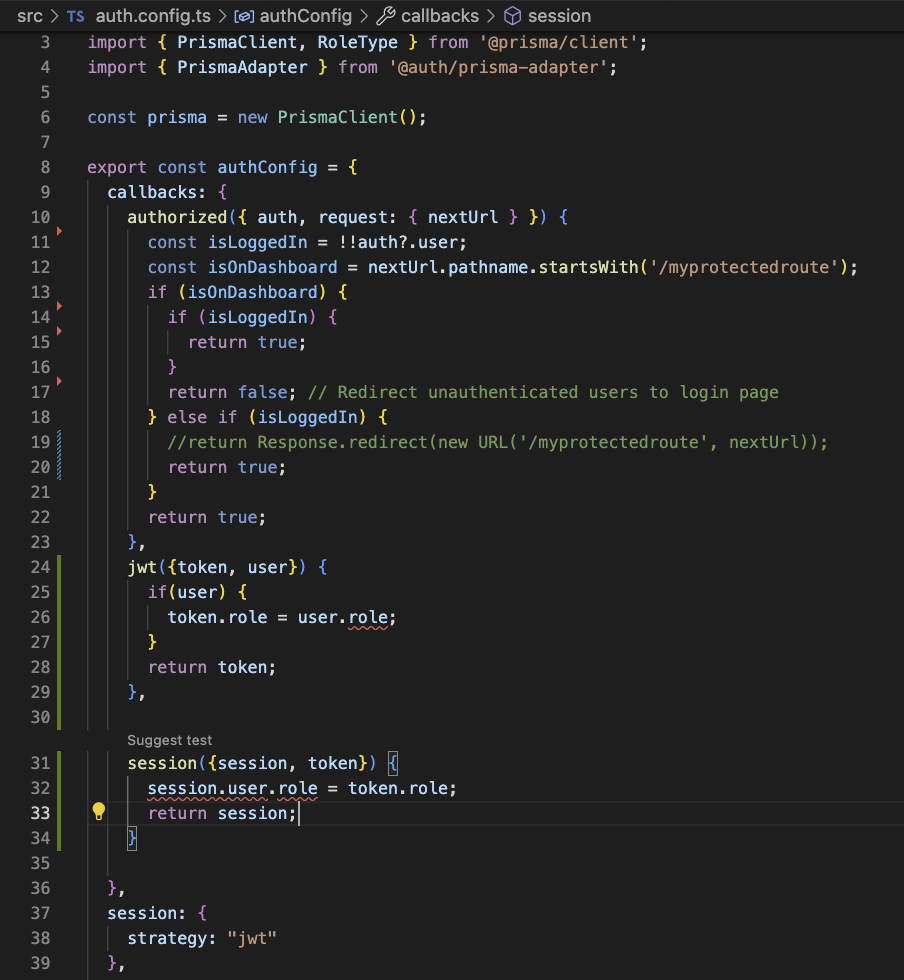
Task: Click the '/myprotectedroute' string on line 12
Action: [x=744, y=268]
